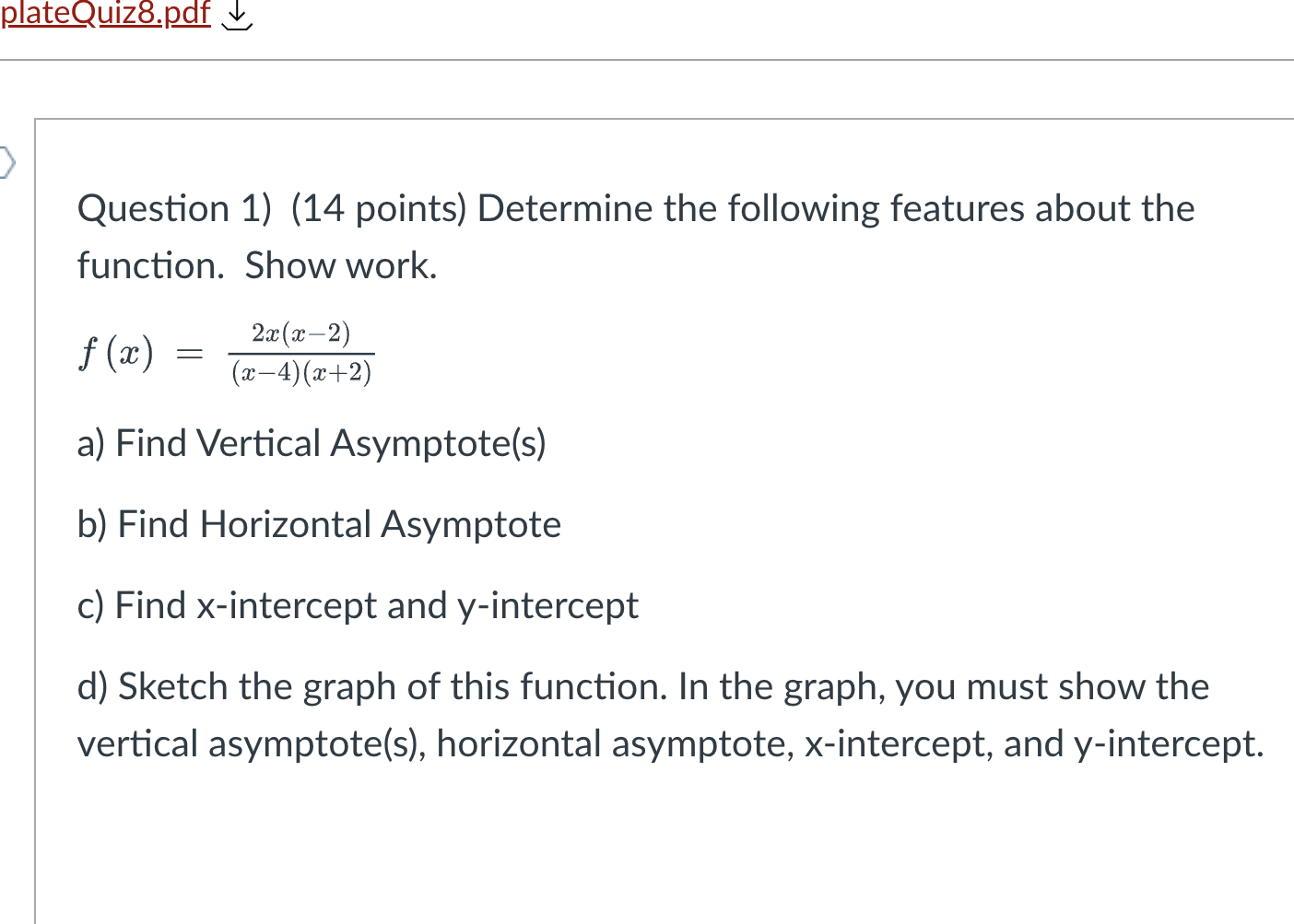
Task: Click the download arrow icon beside plateQuiz8.pdf
Action: pyautogui.click(x=238, y=16)
